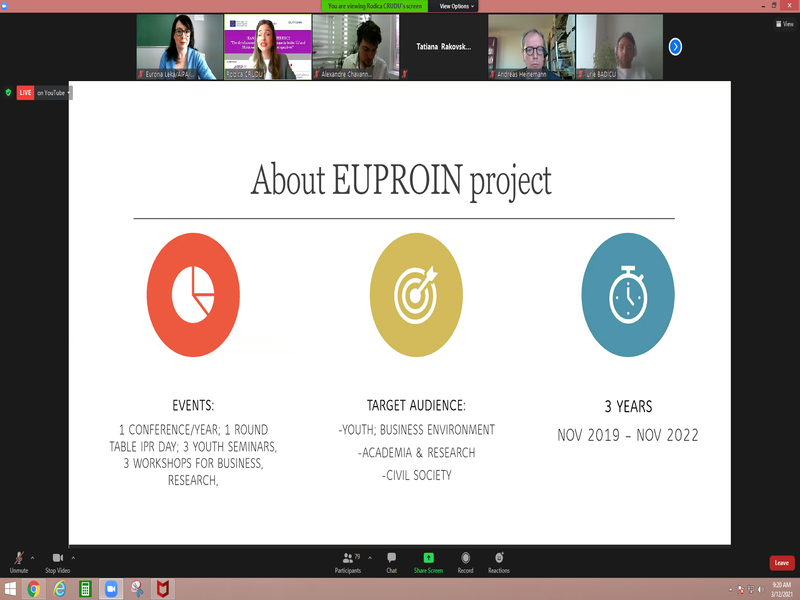Open the Participants panel

pos(348,561)
